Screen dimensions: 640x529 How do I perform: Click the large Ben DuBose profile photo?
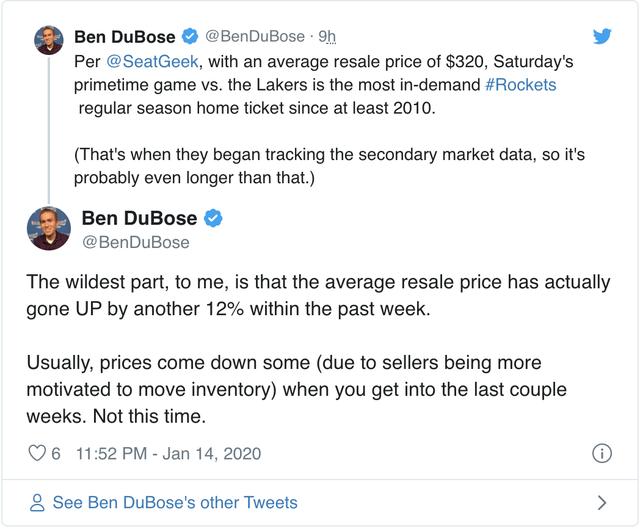(49, 229)
